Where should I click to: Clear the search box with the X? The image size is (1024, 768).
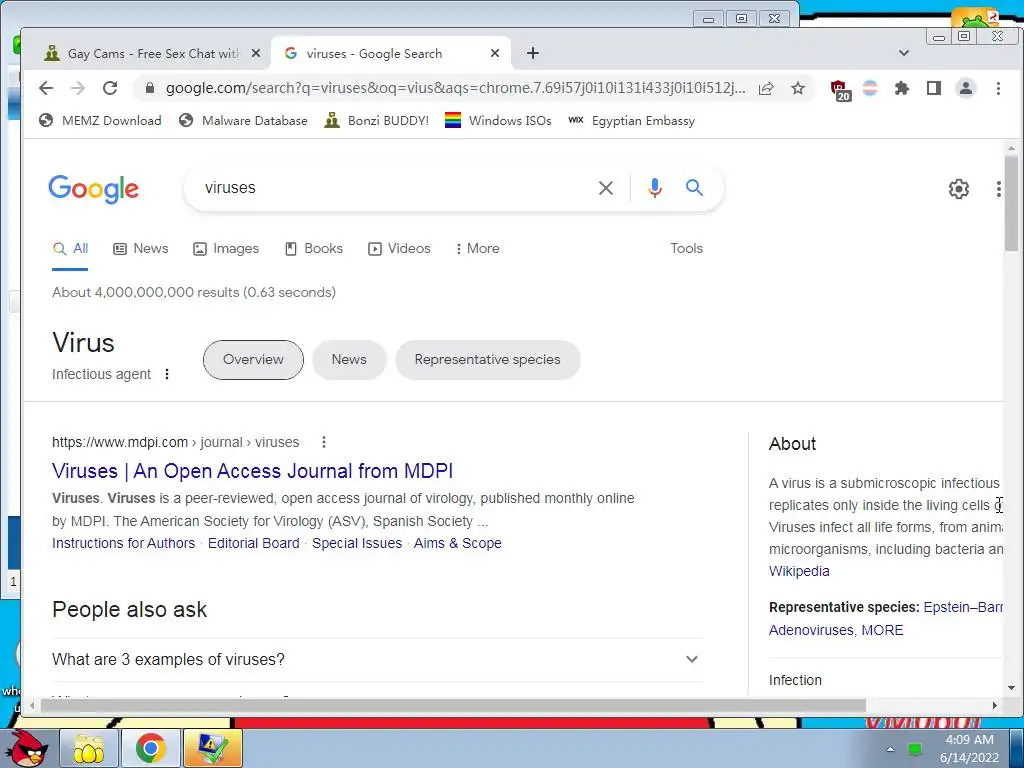coord(605,188)
